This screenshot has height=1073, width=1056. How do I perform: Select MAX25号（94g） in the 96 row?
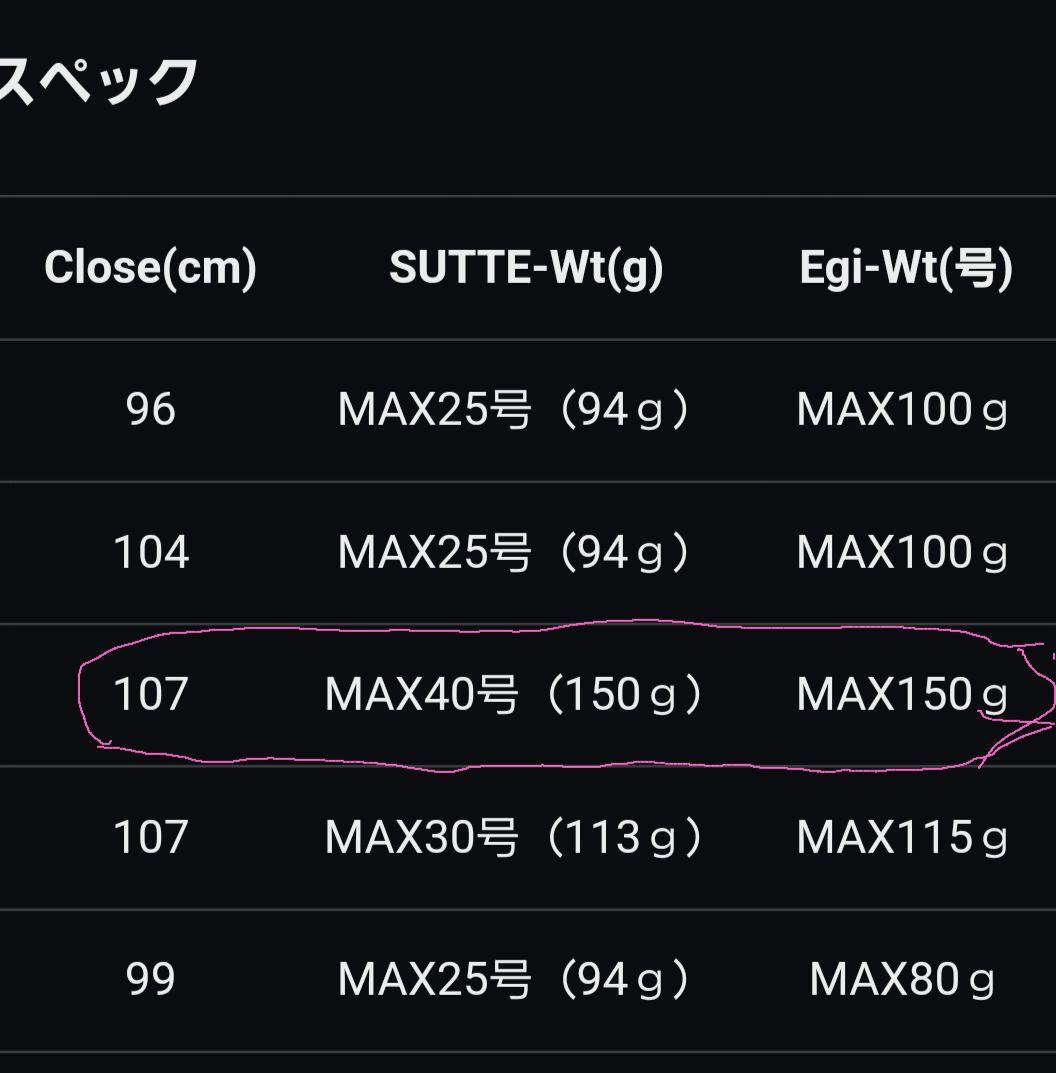(x=515, y=410)
